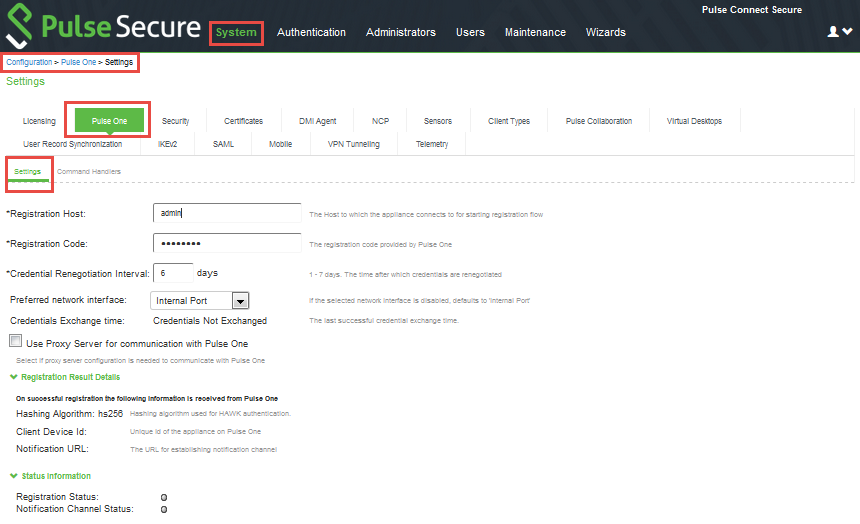Focus the Registration Code field
Viewport: 860px width, 524px height.
click(x=227, y=243)
